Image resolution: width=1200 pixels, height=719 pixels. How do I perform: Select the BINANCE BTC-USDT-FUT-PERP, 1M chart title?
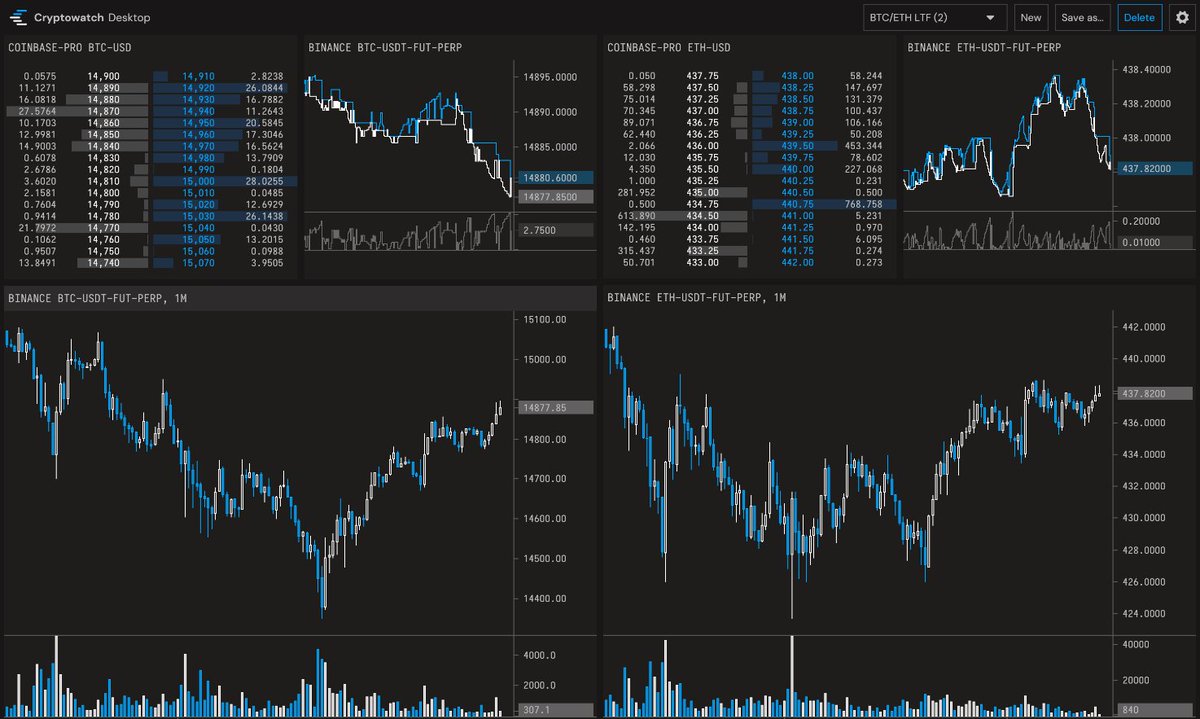point(98,297)
